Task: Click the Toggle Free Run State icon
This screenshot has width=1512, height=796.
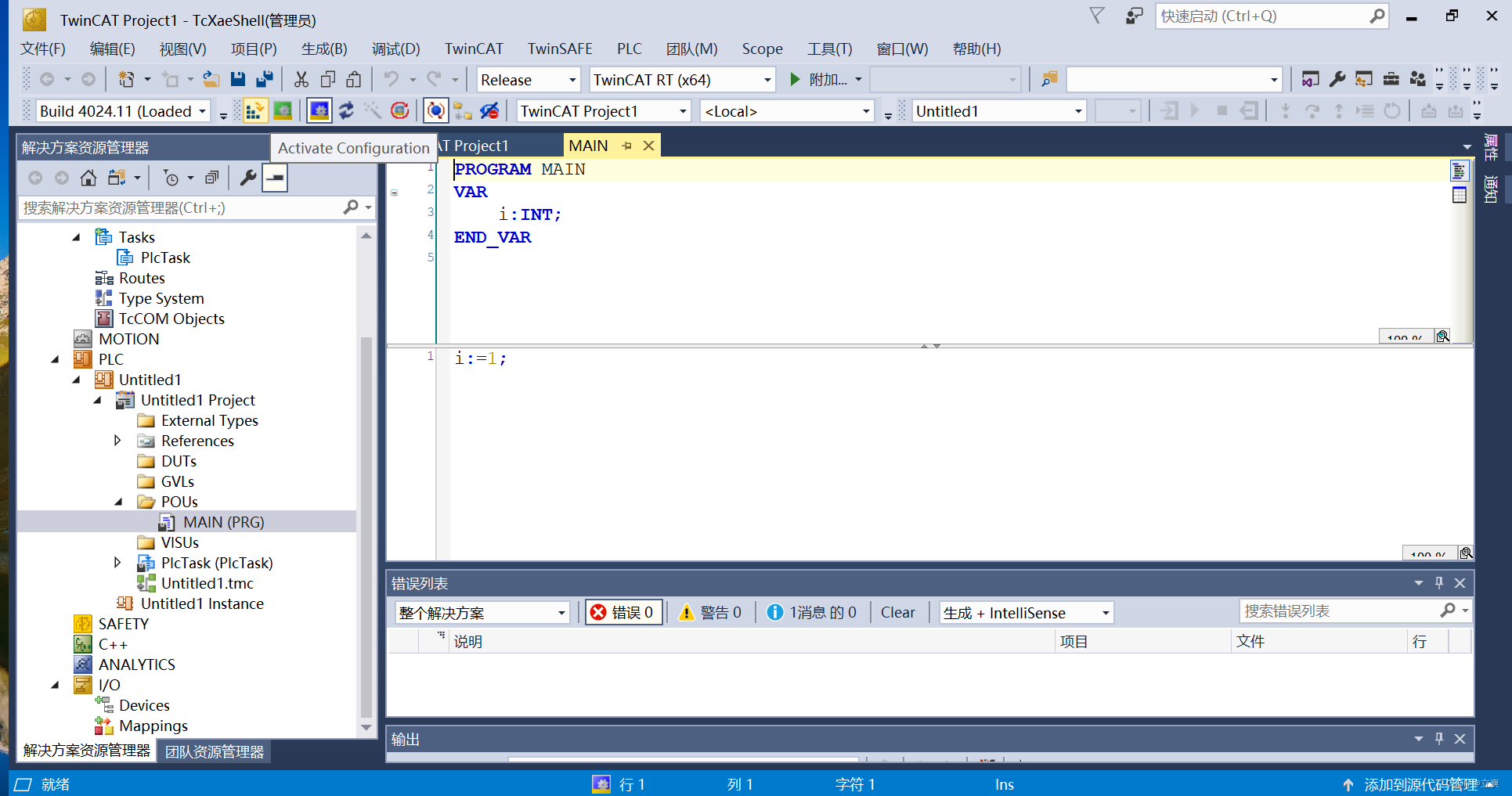Action: click(400, 111)
